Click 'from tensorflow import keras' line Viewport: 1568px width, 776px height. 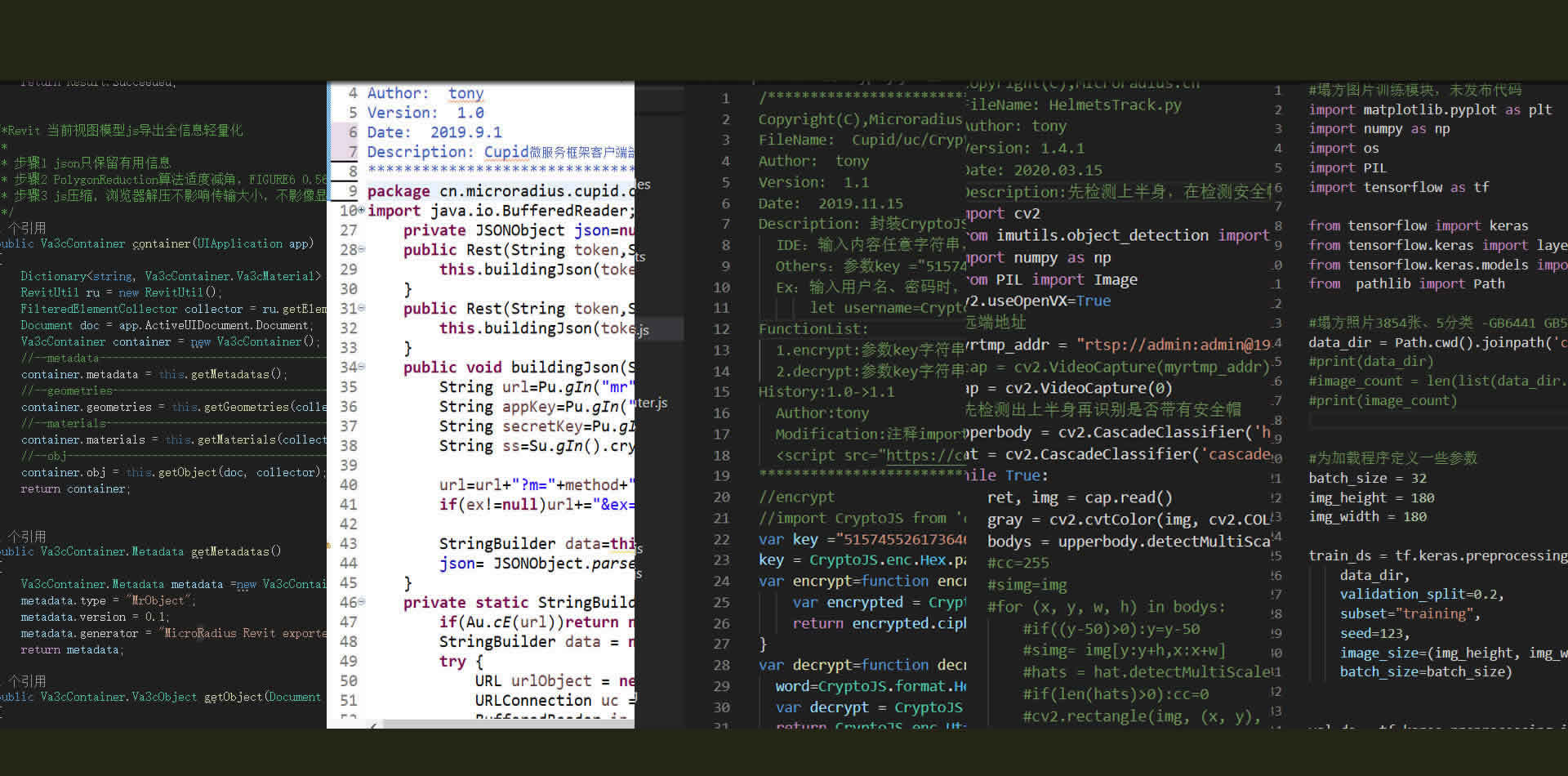[1419, 226]
